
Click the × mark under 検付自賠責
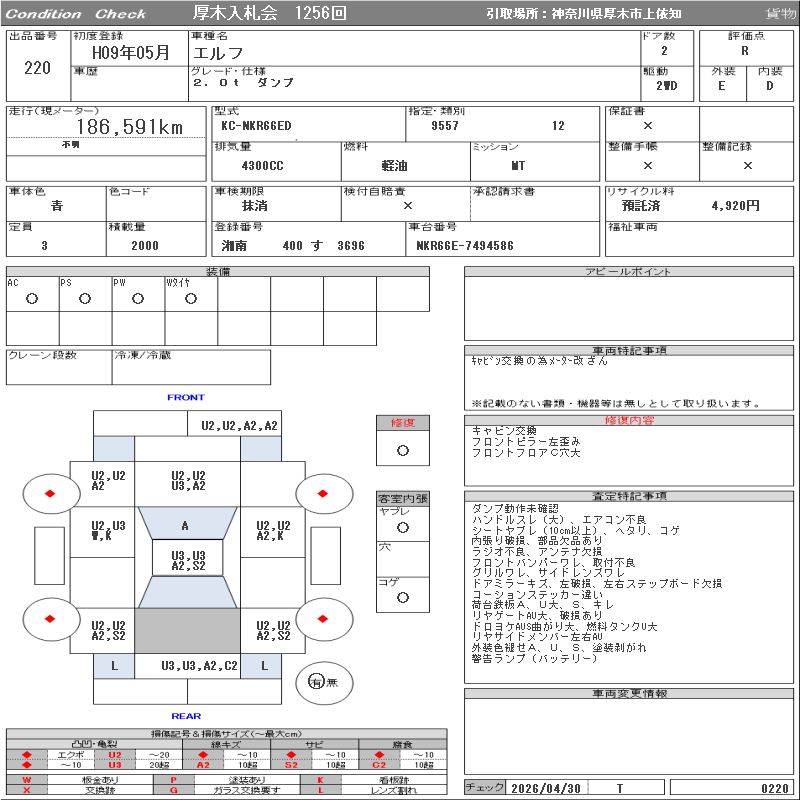pos(408,206)
